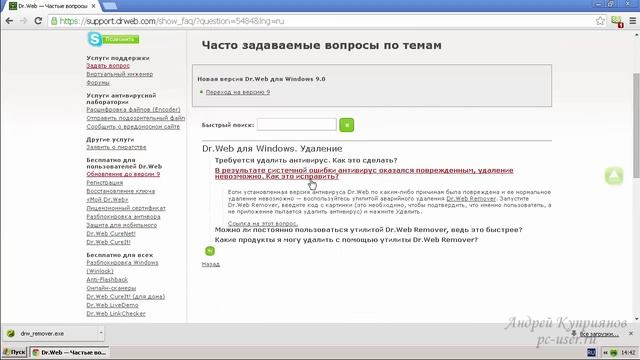Click the Dr.Web taskbar window button
Screen dimensions: 640x360
point(69,352)
